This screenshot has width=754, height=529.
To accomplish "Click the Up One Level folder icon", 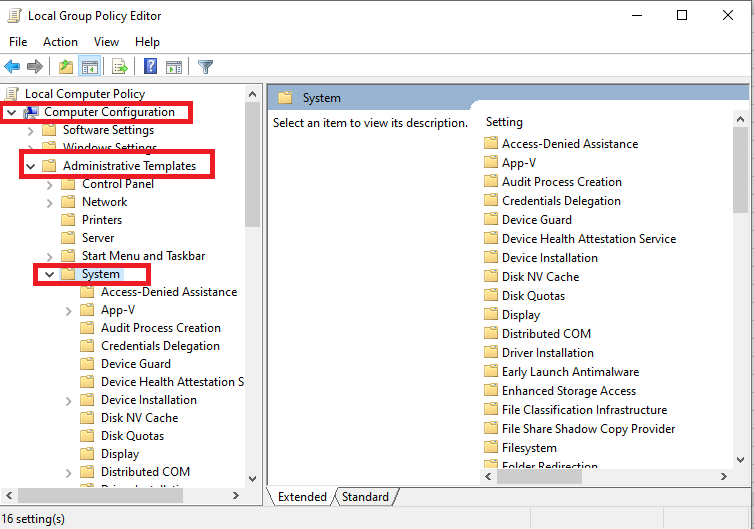I will click(66, 67).
